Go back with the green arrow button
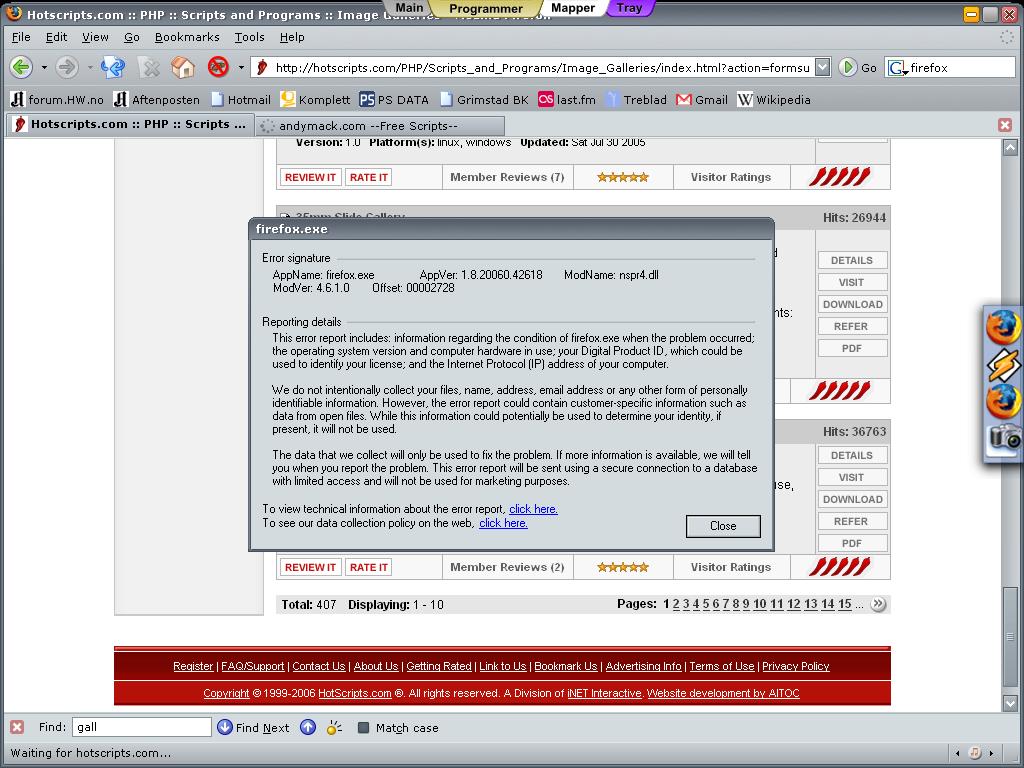 (21, 67)
